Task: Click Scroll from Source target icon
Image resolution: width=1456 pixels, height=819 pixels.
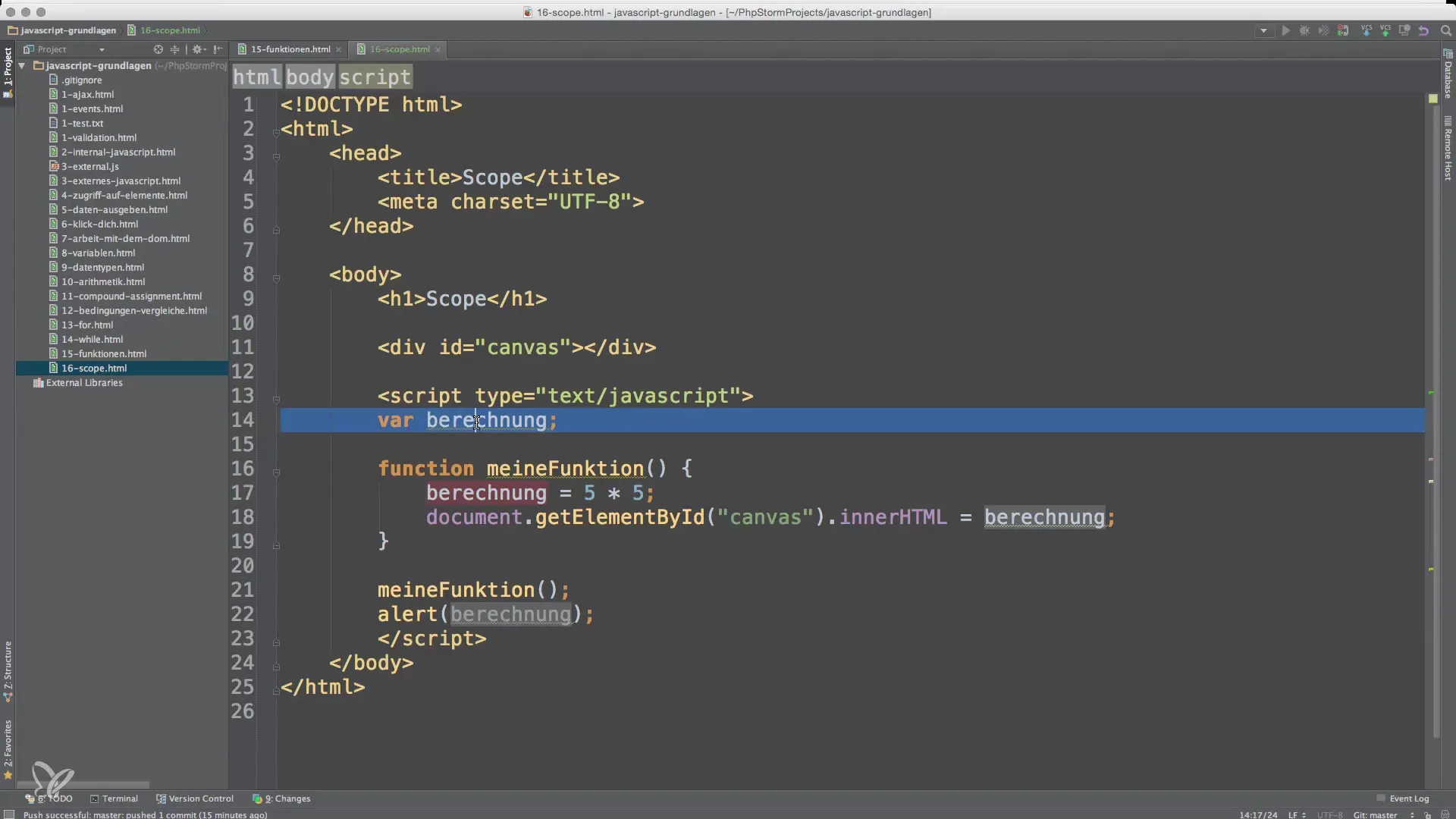Action: pyautogui.click(x=158, y=49)
